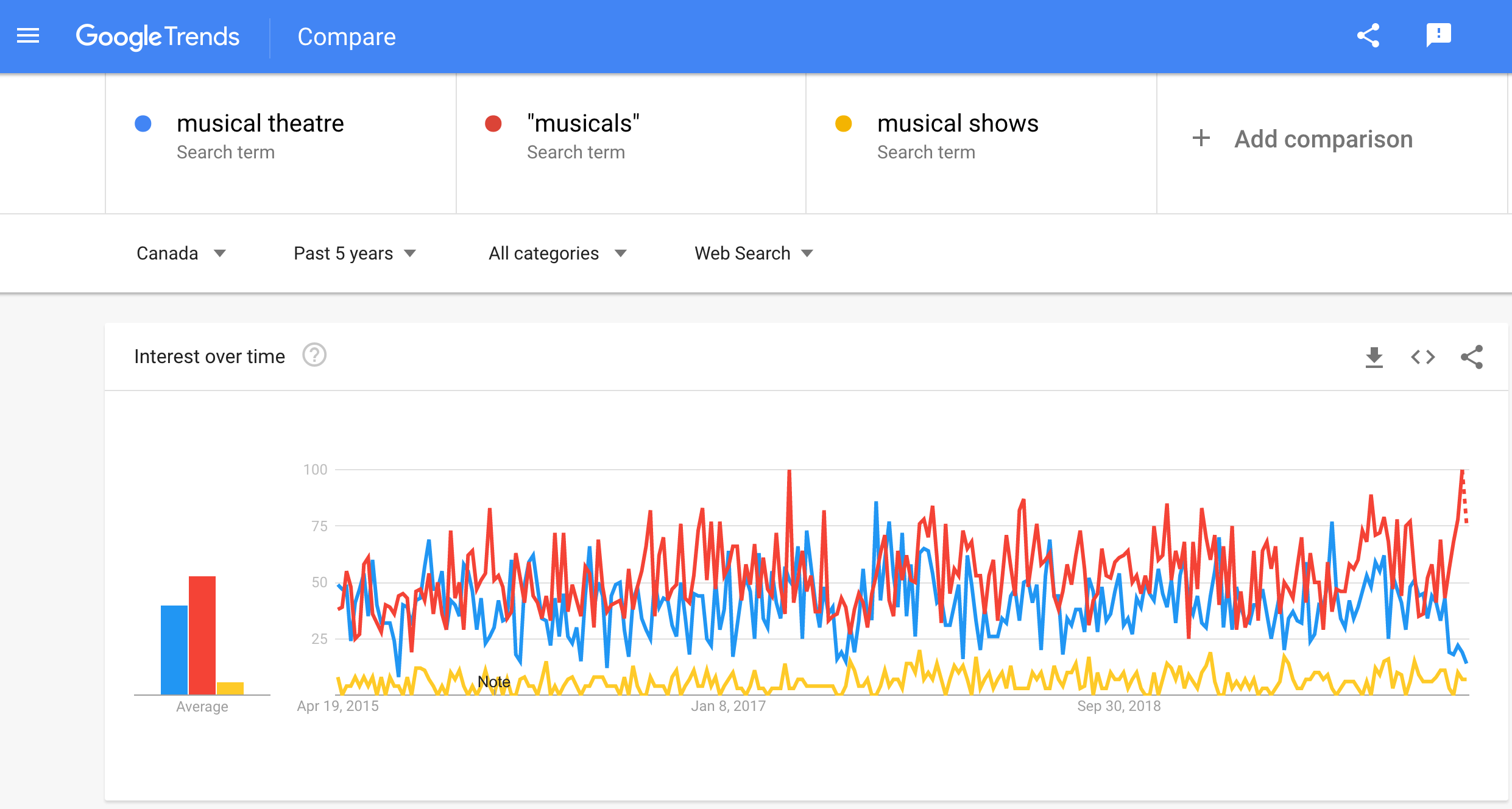Screen dimensions: 1512x809
Task: Edit the "musicals" search term
Action: pos(583,123)
